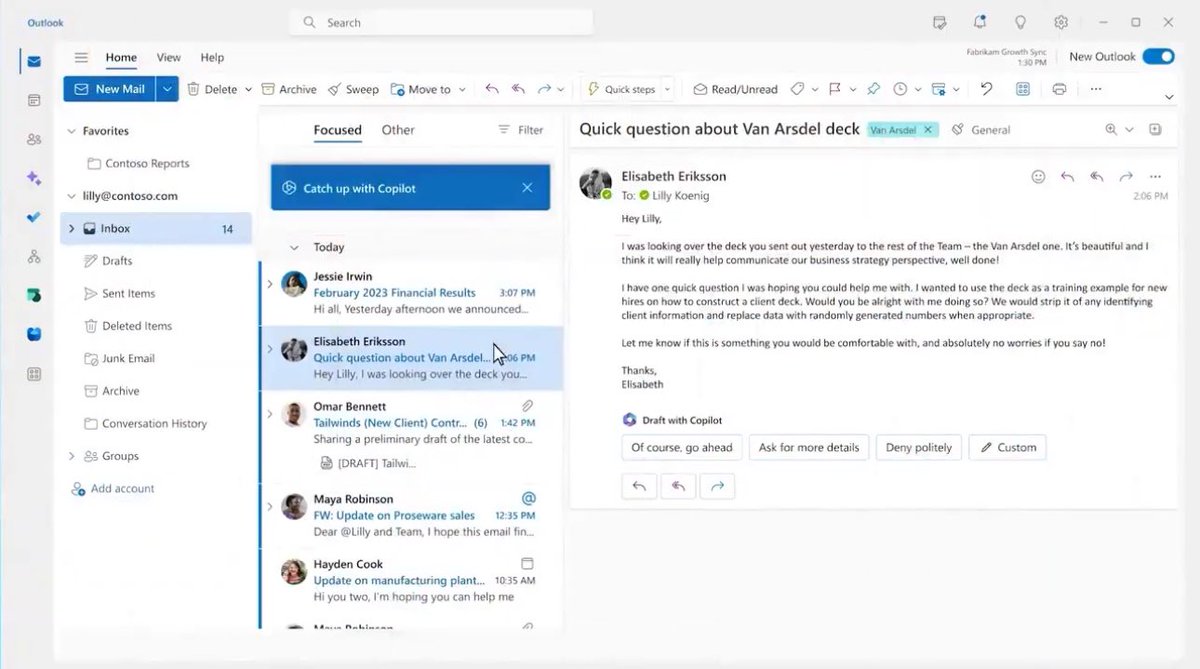Screen dimensions: 1200x669
Task: Open the Org Explorer icon in sidebar
Action: click(34, 257)
